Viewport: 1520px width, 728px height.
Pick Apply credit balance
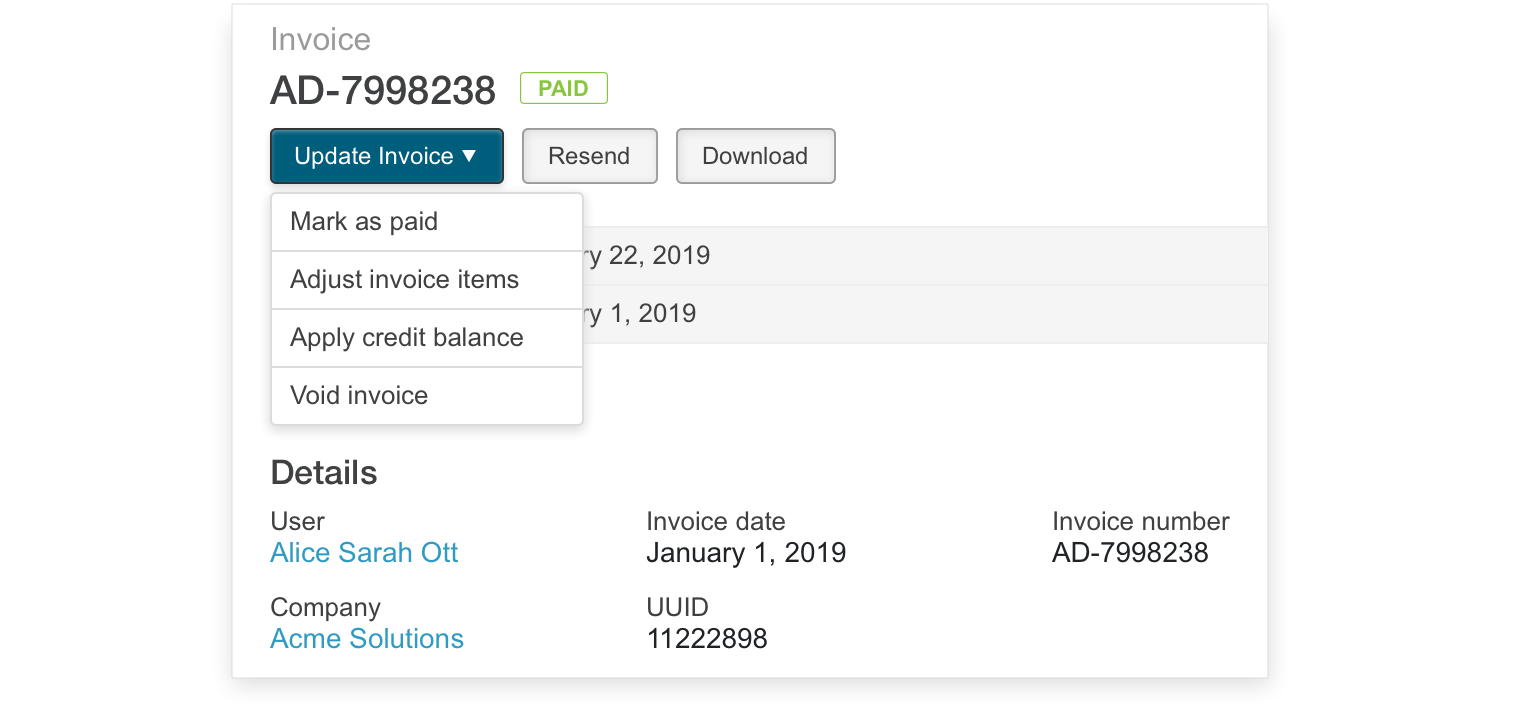[x=427, y=338]
